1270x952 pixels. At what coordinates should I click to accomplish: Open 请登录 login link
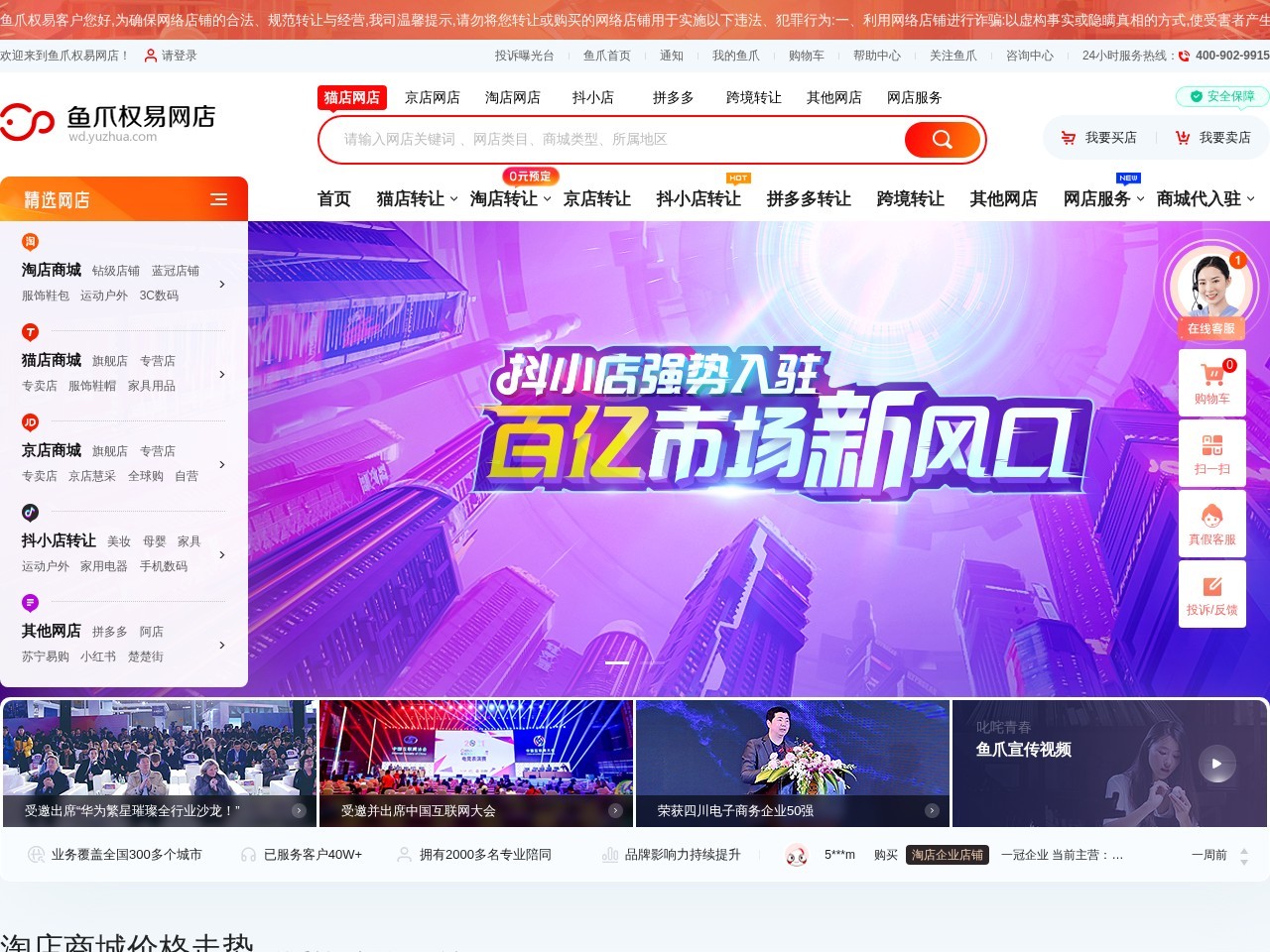pos(180,56)
